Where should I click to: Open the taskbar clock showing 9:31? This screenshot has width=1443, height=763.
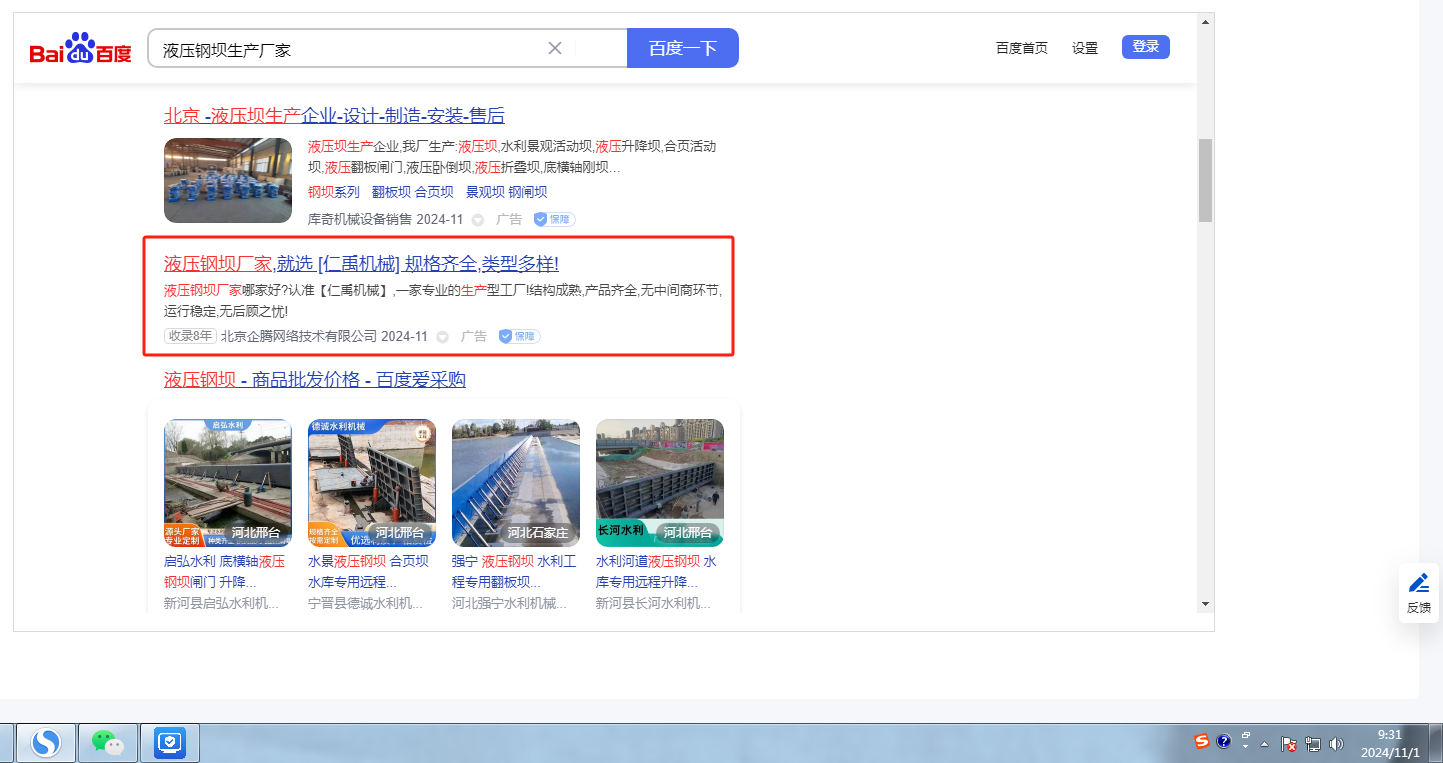click(x=1388, y=742)
